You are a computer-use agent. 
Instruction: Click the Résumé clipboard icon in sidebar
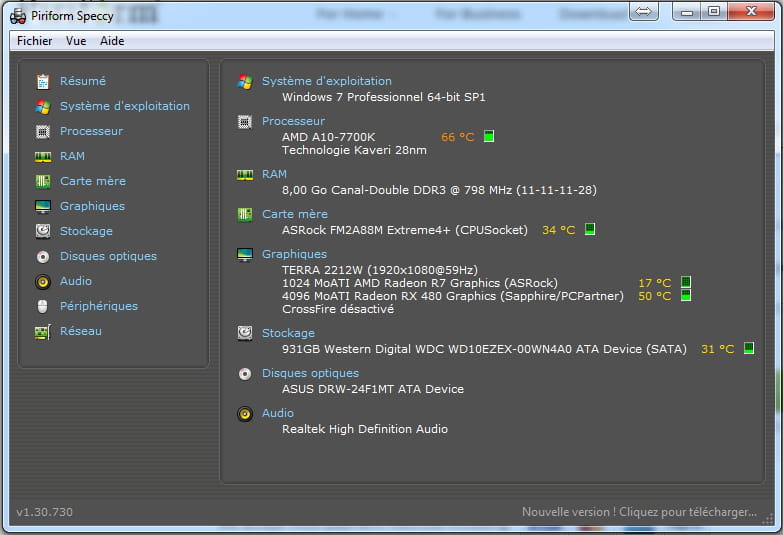tap(43, 81)
